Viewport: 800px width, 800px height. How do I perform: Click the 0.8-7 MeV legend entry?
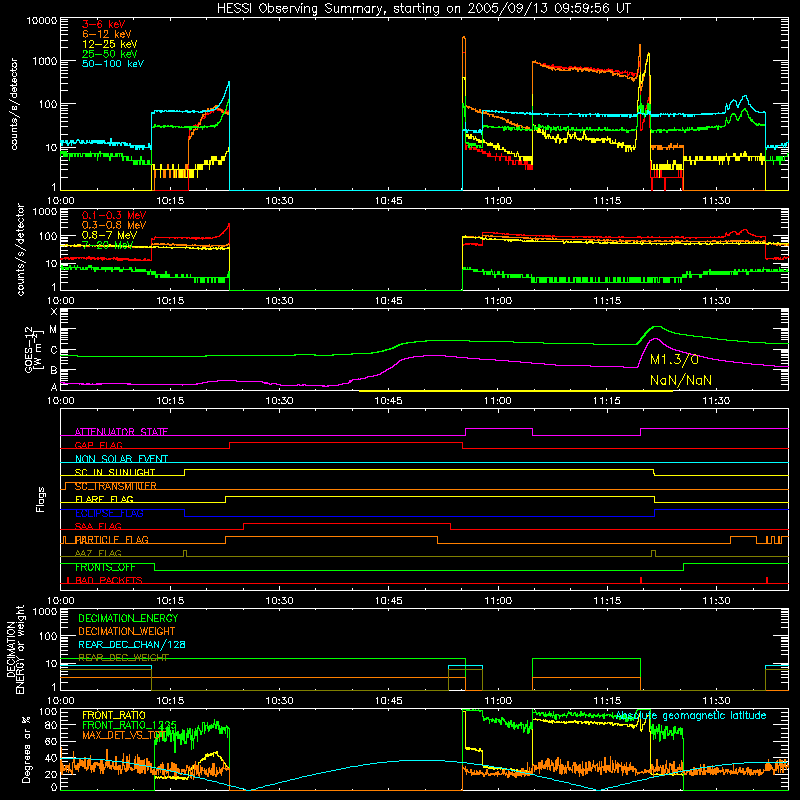point(110,235)
